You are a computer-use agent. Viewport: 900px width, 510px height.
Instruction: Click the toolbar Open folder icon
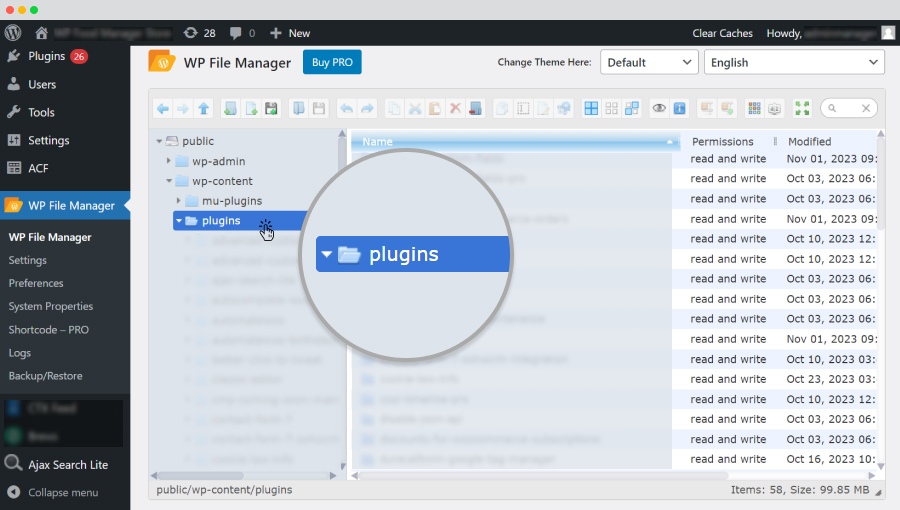(x=299, y=108)
